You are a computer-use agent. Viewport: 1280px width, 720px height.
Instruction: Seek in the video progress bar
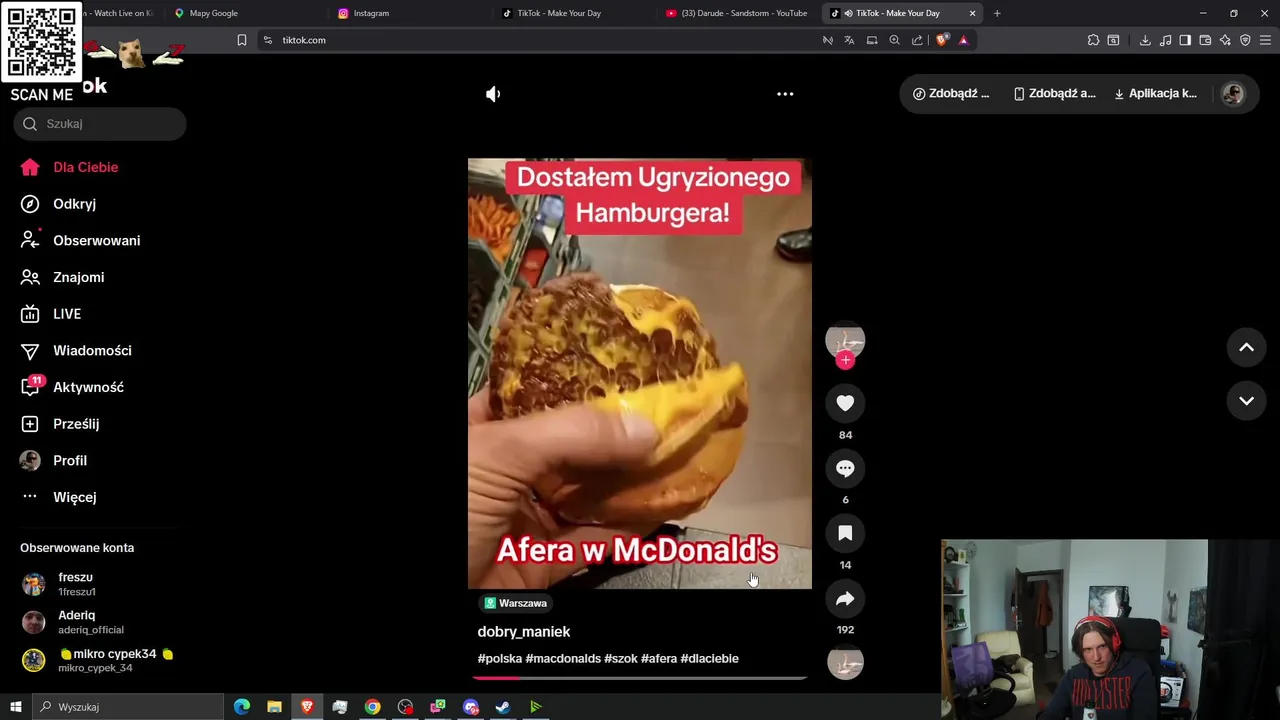640,678
